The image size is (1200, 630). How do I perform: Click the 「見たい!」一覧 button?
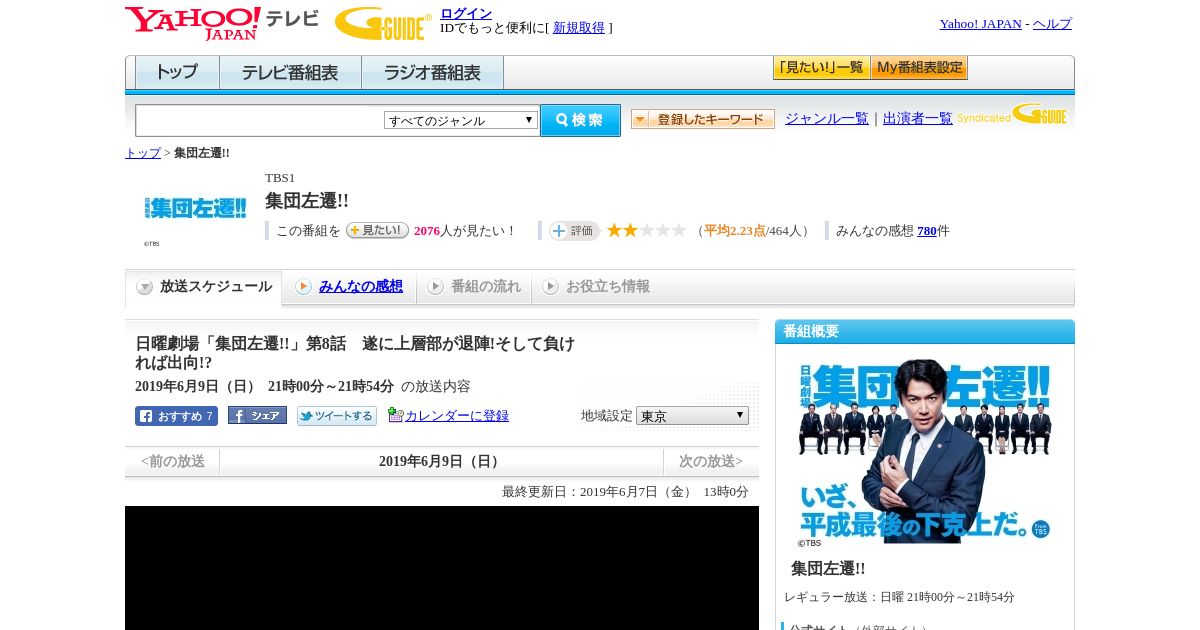point(821,68)
